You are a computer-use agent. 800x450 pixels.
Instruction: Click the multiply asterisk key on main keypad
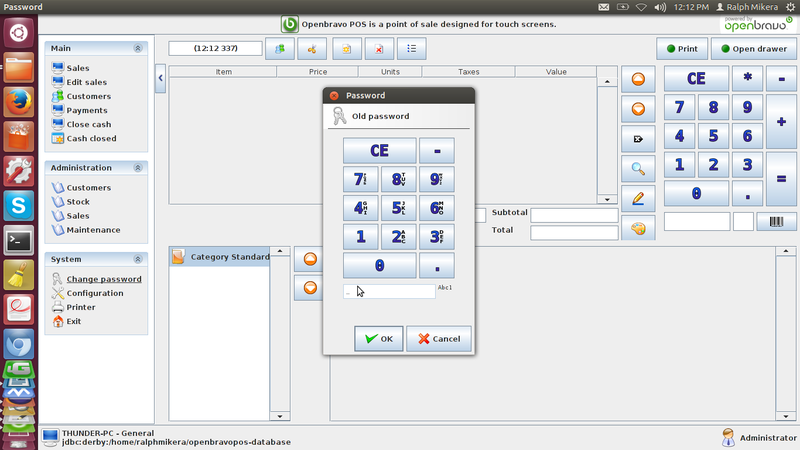click(747, 79)
